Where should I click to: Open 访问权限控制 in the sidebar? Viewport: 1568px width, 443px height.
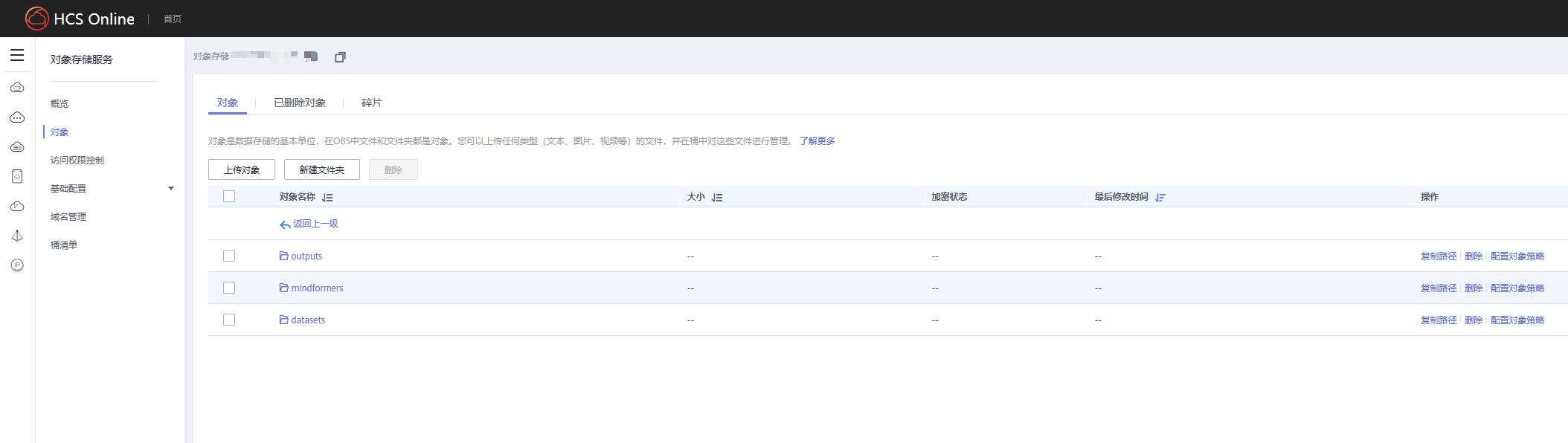tap(77, 161)
